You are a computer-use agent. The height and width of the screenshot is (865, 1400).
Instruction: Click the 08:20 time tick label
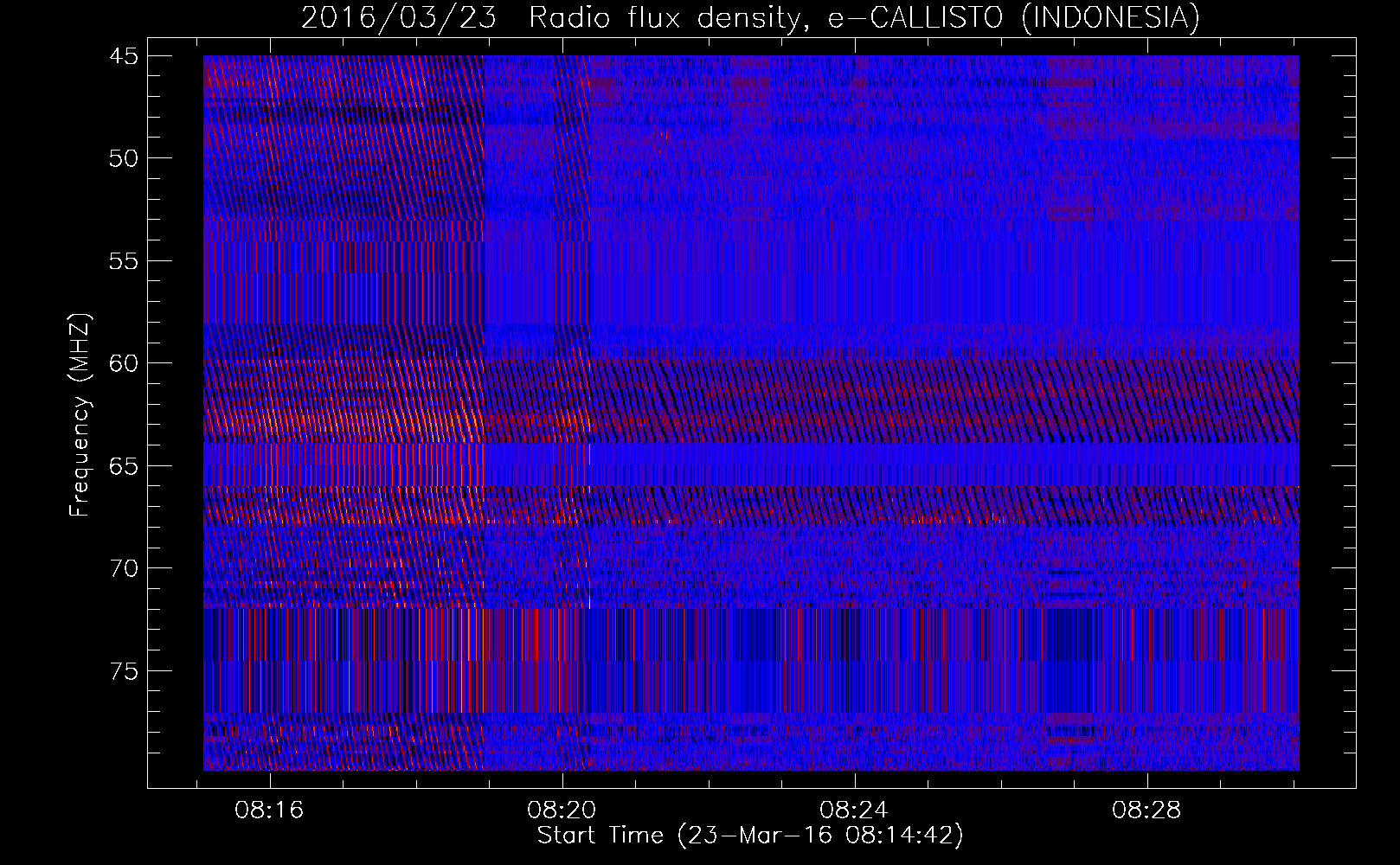click(x=562, y=811)
